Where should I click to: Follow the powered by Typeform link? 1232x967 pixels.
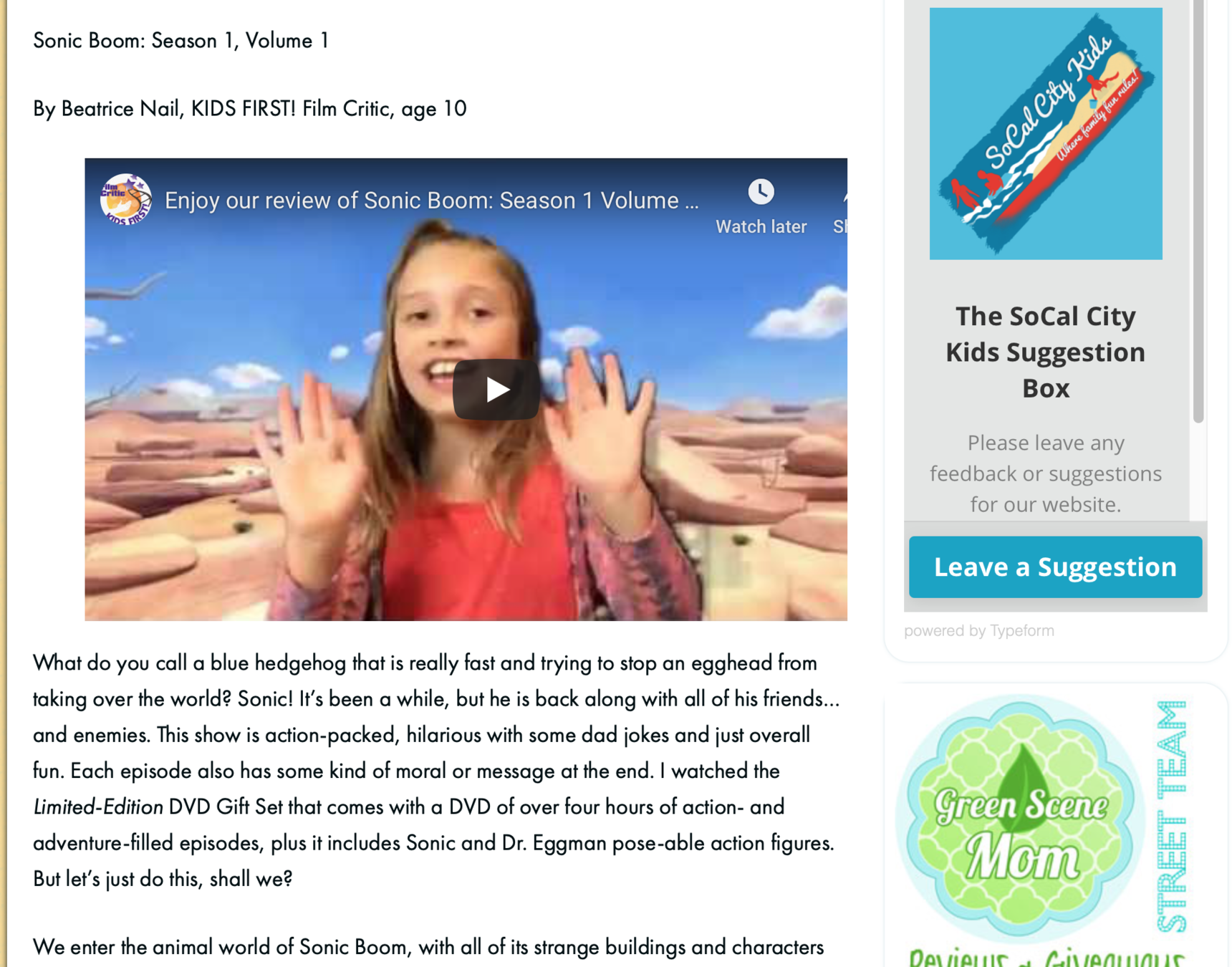[978, 630]
